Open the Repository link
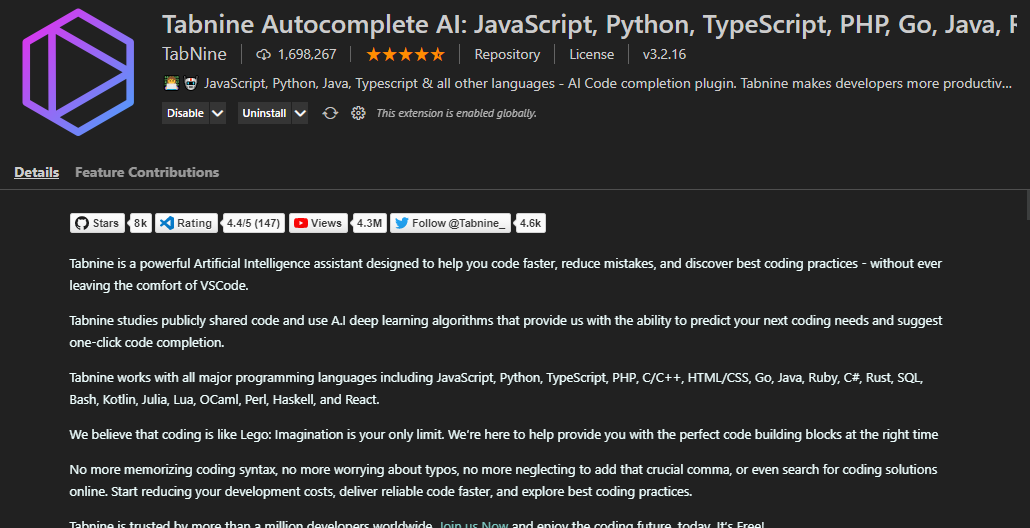This screenshot has height=528, width=1030. [x=507, y=54]
